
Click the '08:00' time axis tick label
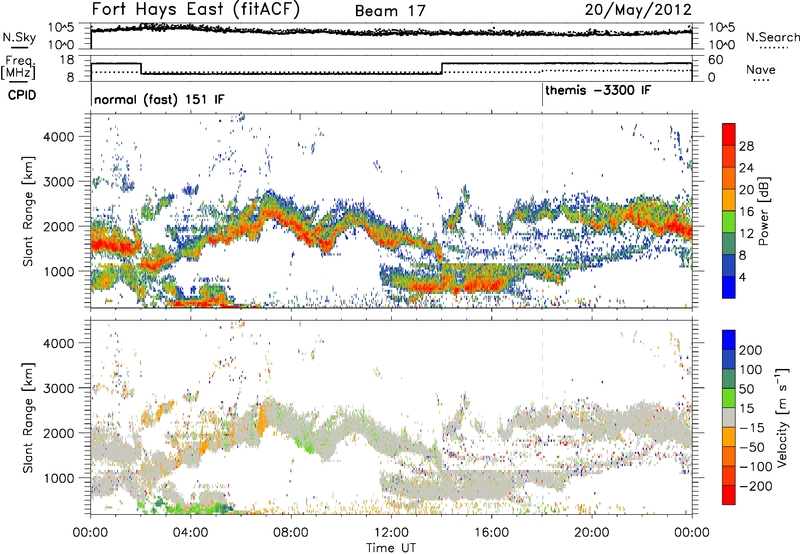(x=291, y=533)
